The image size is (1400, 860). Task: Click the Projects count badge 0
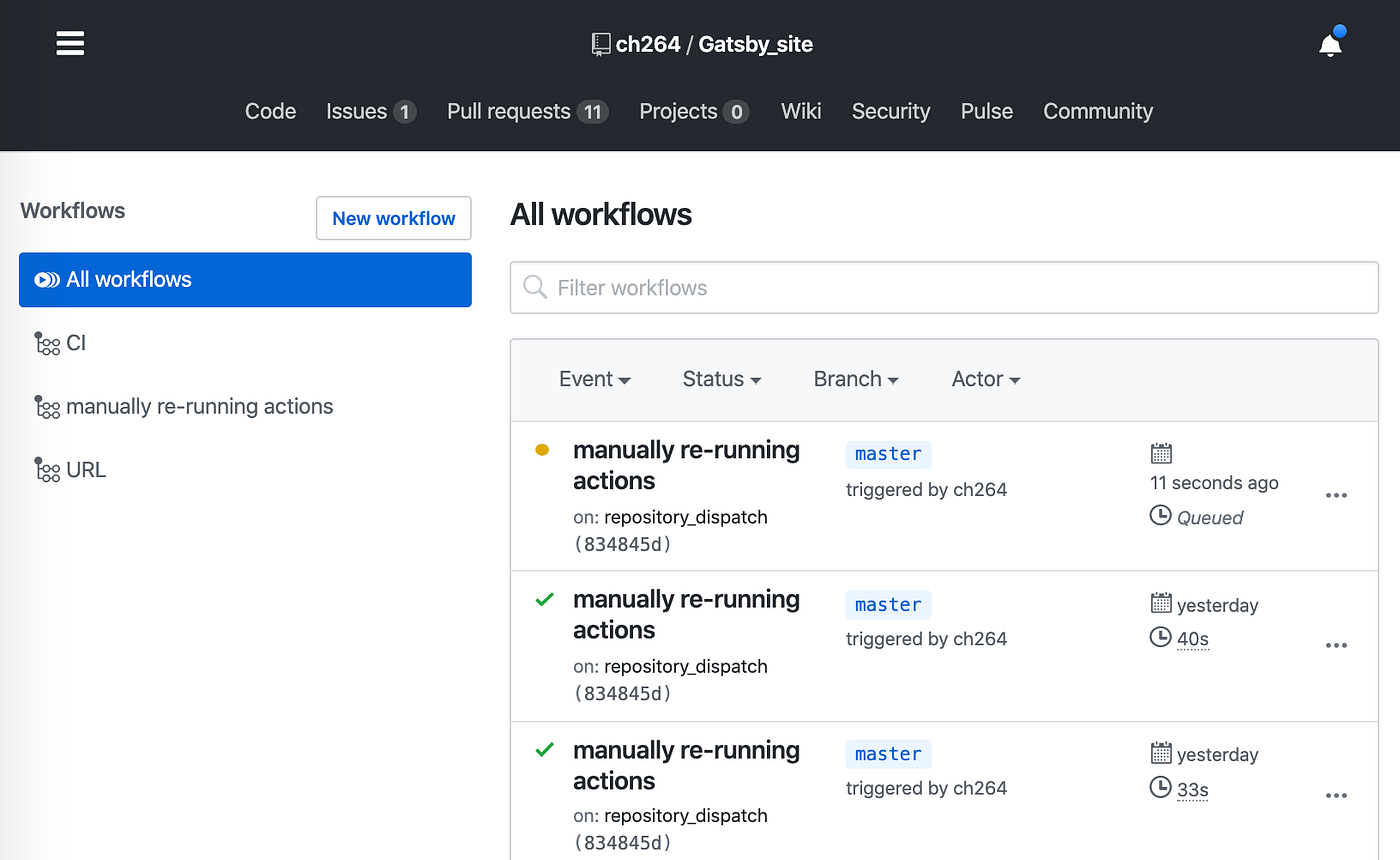pyautogui.click(x=736, y=112)
